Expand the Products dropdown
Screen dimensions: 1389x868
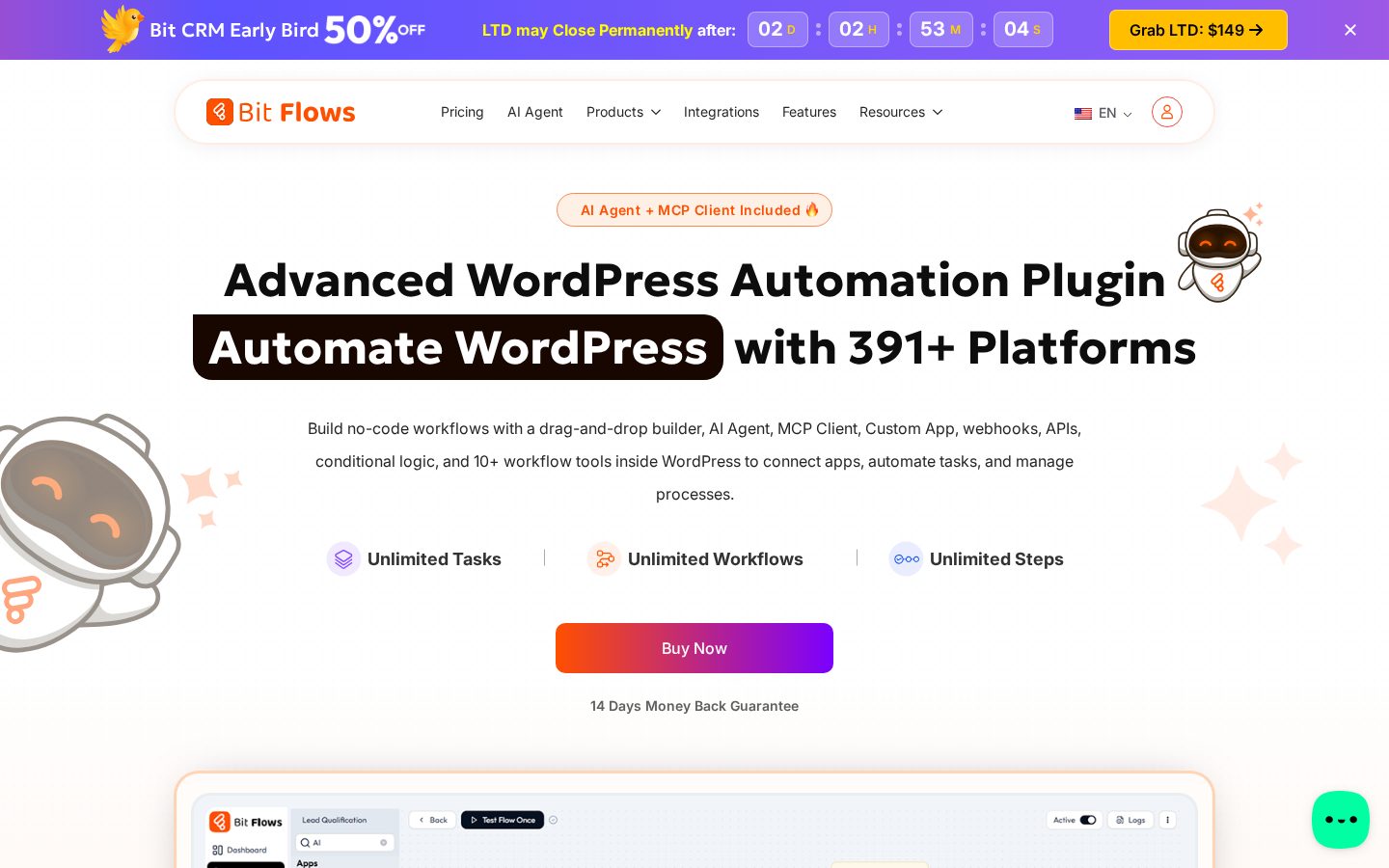coord(623,112)
